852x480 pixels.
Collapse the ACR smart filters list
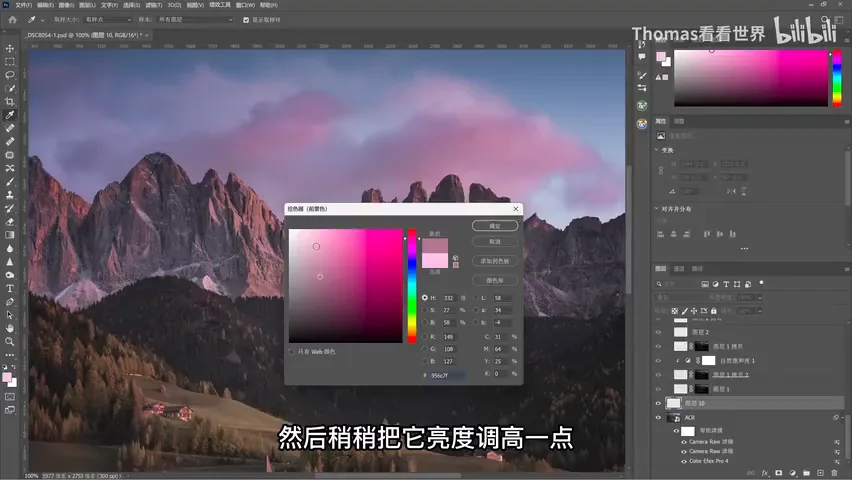click(x=842, y=417)
